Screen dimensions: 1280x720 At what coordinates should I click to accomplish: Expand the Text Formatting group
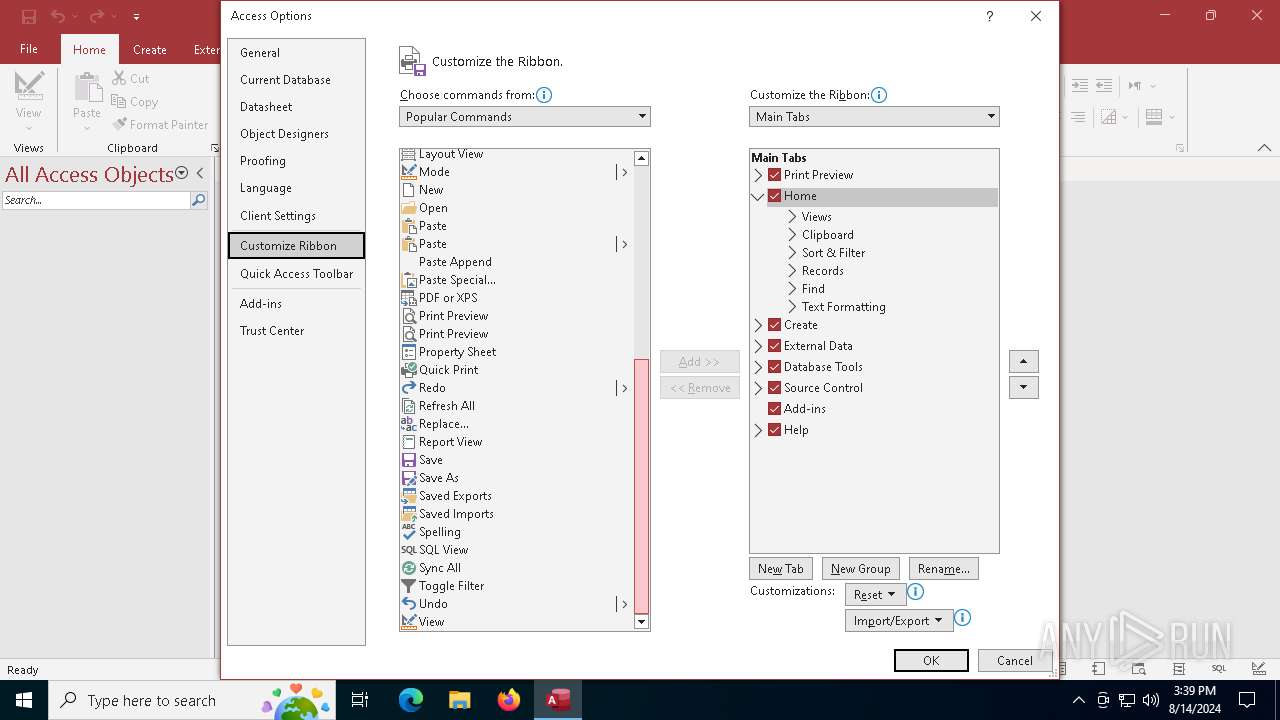(792, 307)
